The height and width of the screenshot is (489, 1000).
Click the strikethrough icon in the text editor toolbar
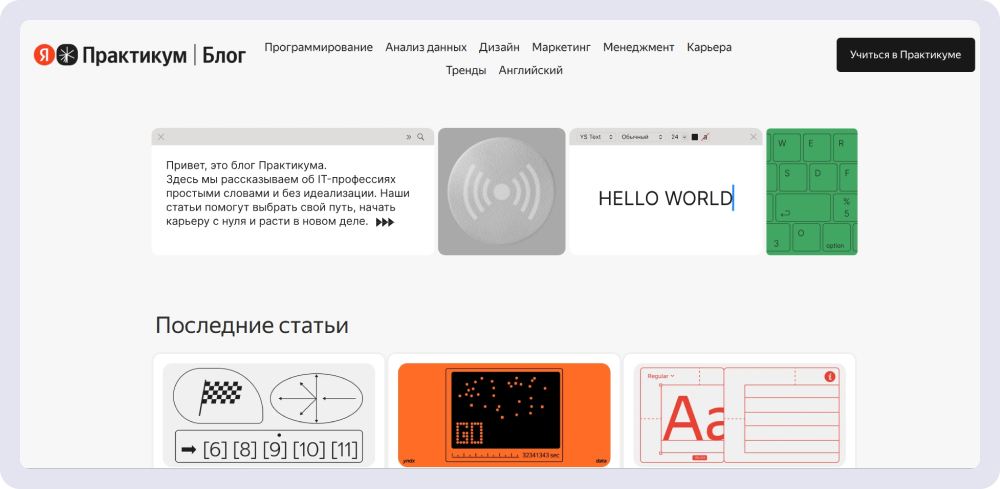click(x=706, y=137)
